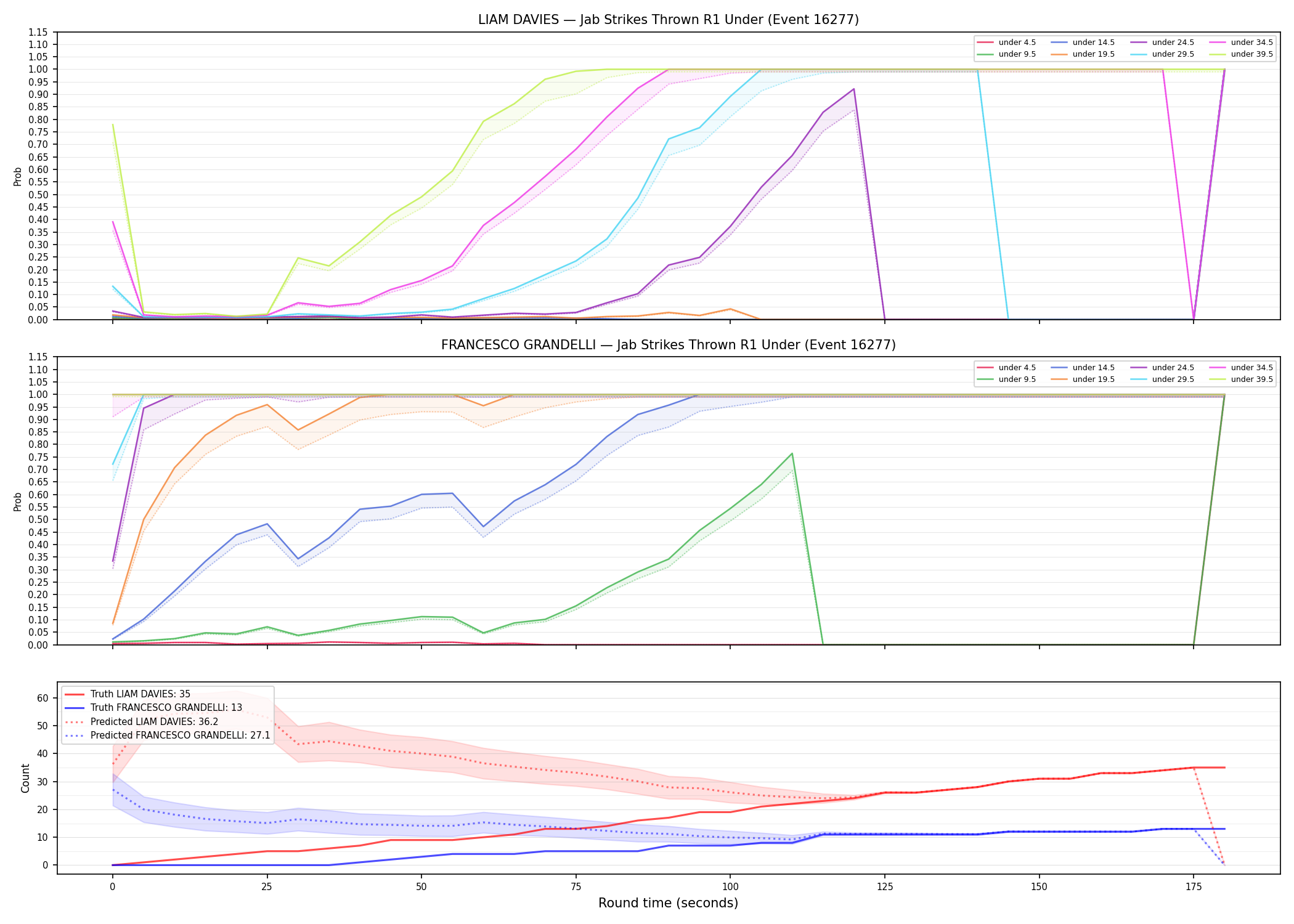The height and width of the screenshot is (924, 1294).
Task: Click the 'Prob' label of Francesco Grandelli chart
Action: (18, 501)
